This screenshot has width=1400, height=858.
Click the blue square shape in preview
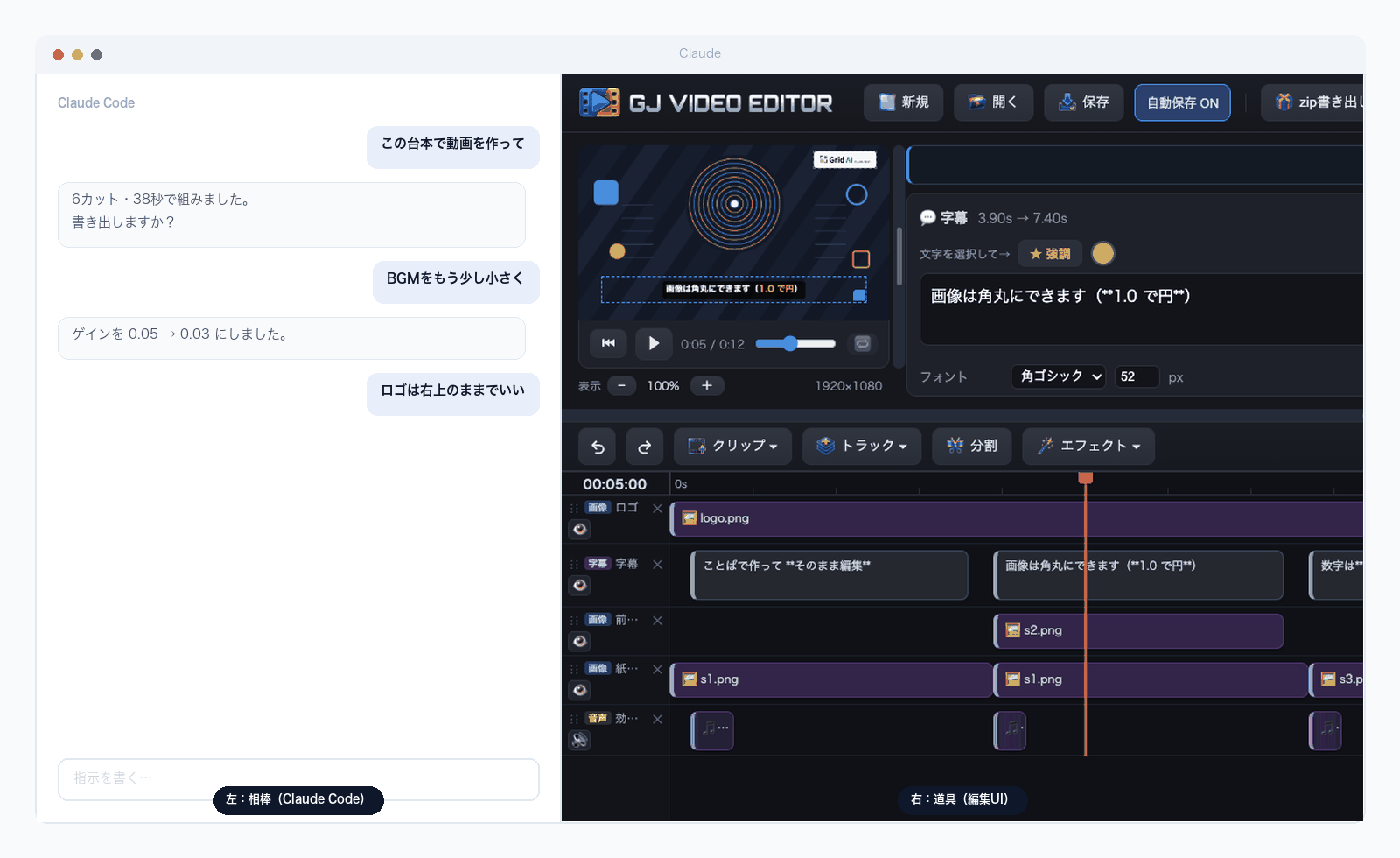(x=606, y=193)
